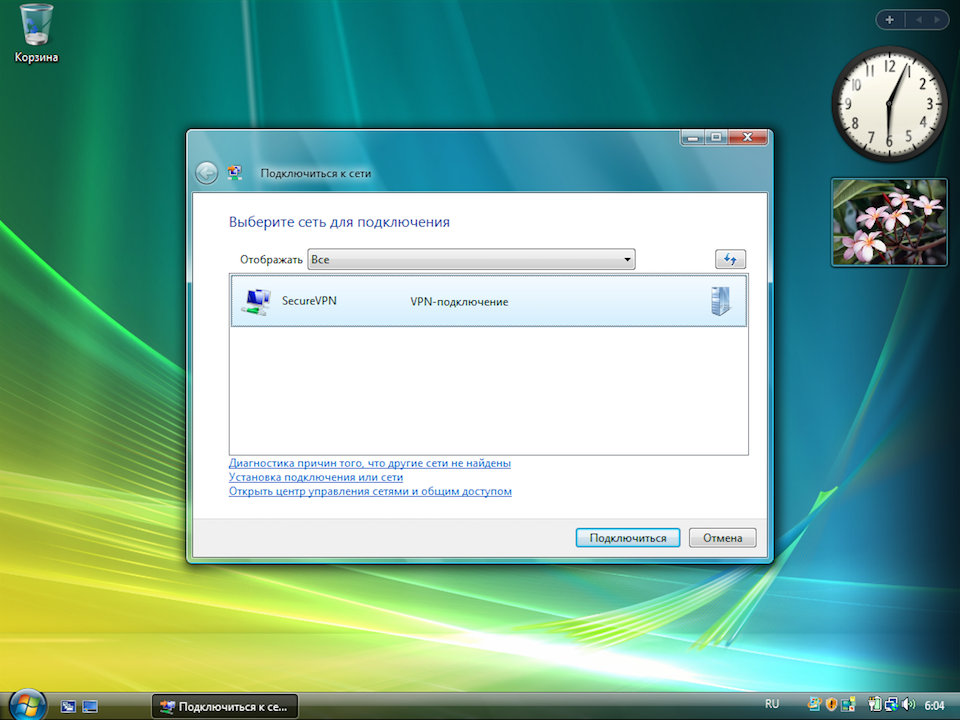Click the volume speaker icon in the tray

point(908,705)
